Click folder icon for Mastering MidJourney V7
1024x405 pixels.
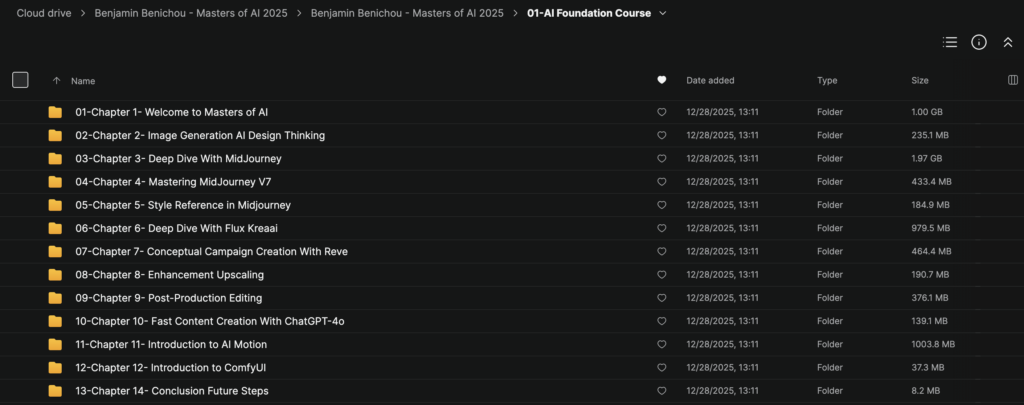55,182
